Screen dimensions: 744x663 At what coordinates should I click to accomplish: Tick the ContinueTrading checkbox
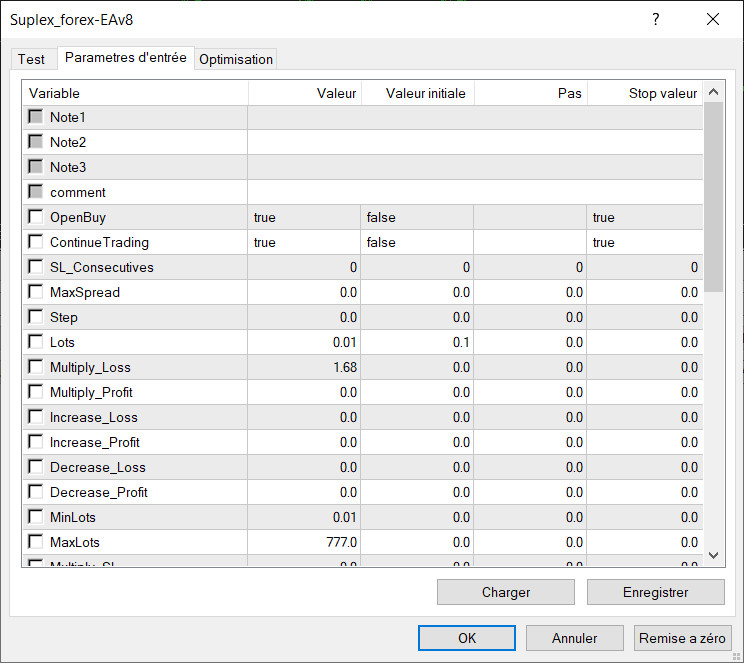point(36,242)
